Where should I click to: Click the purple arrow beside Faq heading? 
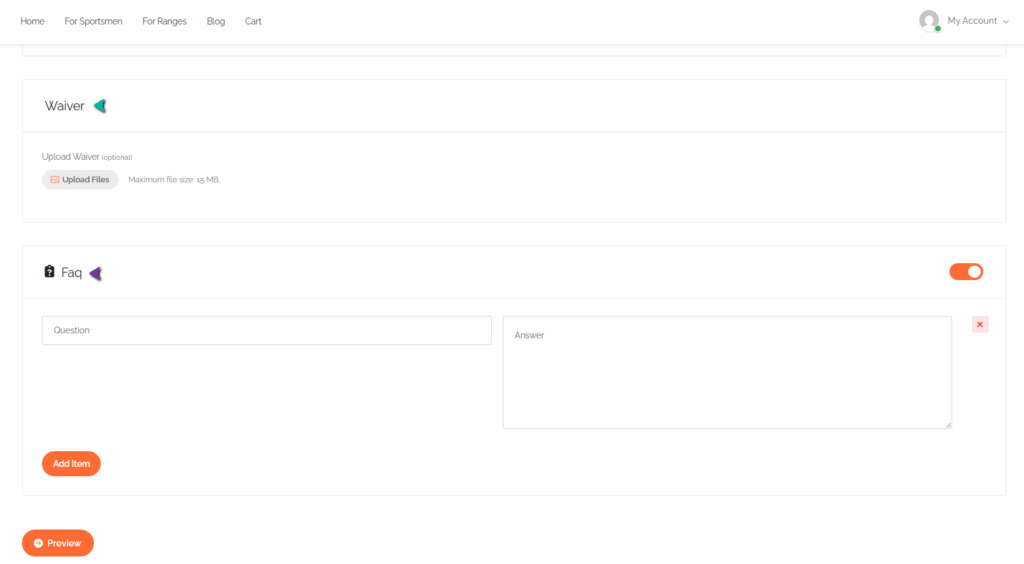click(x=96, y=274)
